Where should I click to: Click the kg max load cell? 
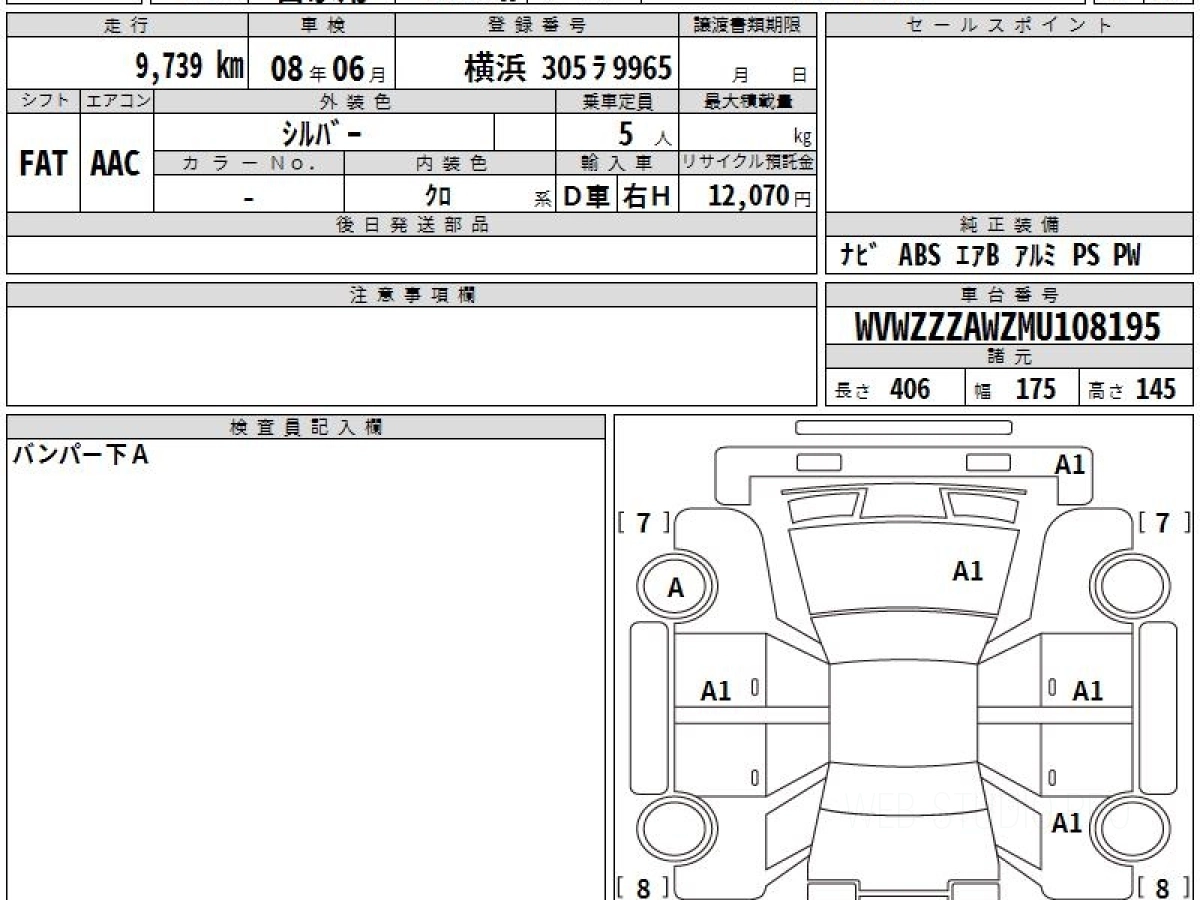[x=748, y=132]
